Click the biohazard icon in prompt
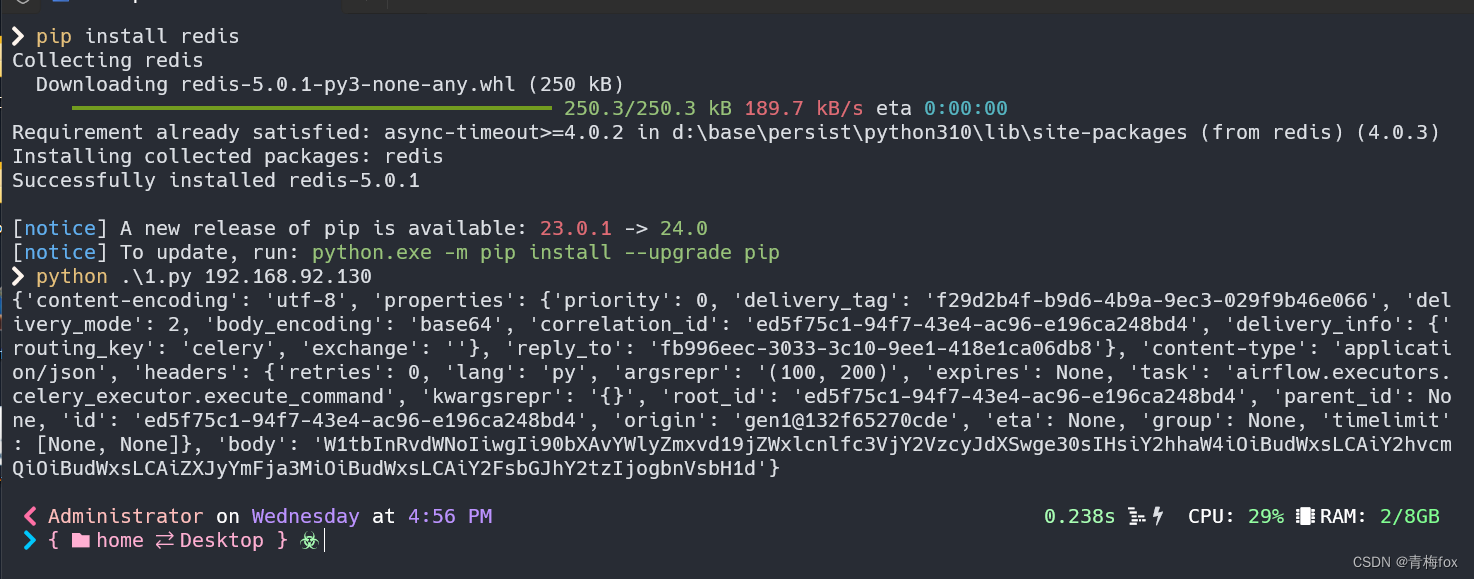1474x579 pixels. (309, 541)
